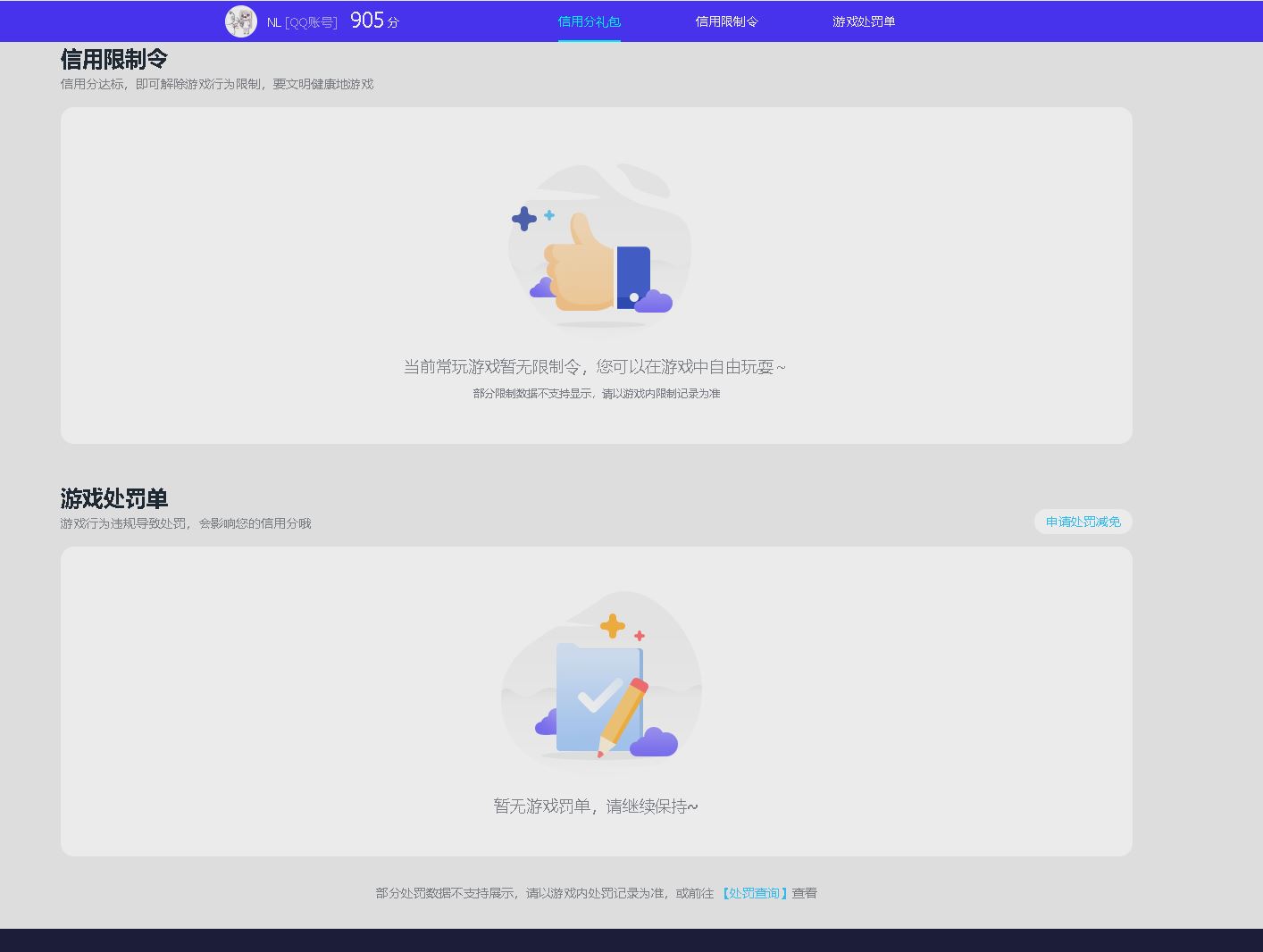
Task: Click the orange plus sparkle above the clipboard
Action: (613, 626)
